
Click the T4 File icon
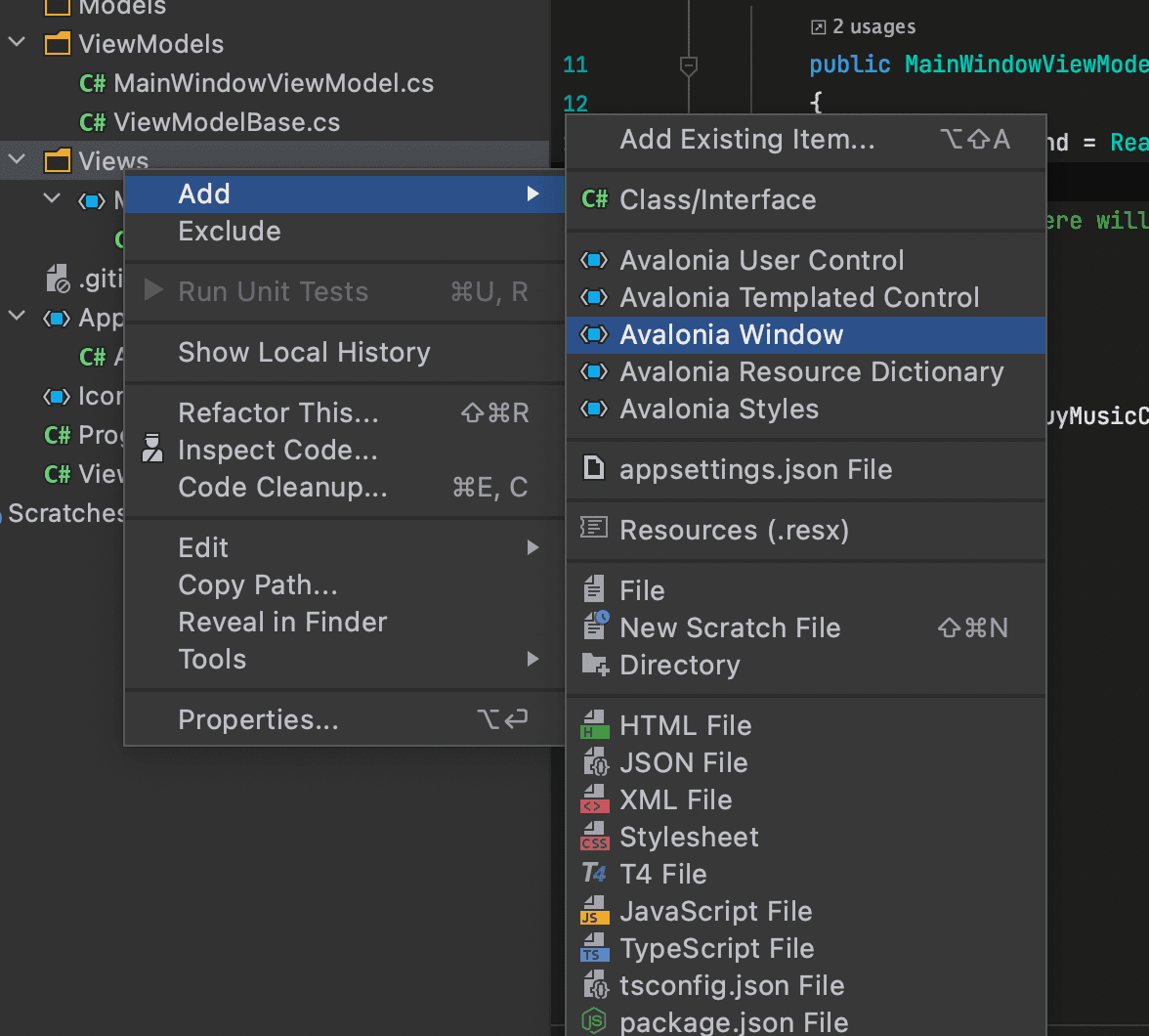593,875
